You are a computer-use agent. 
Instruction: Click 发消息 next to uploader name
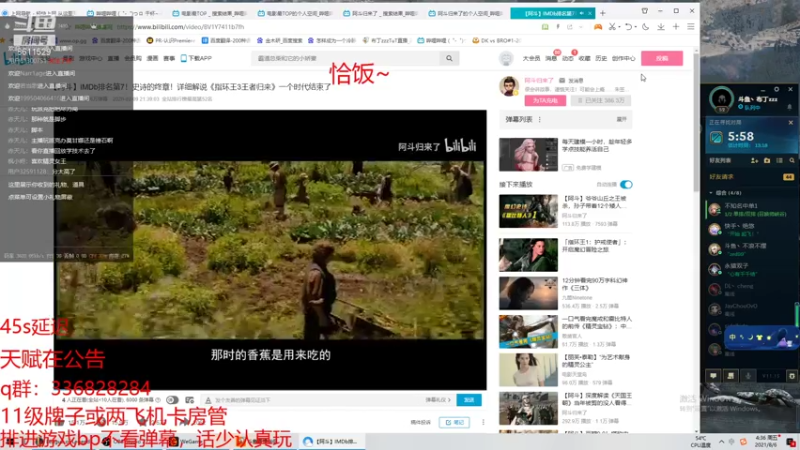572,81
